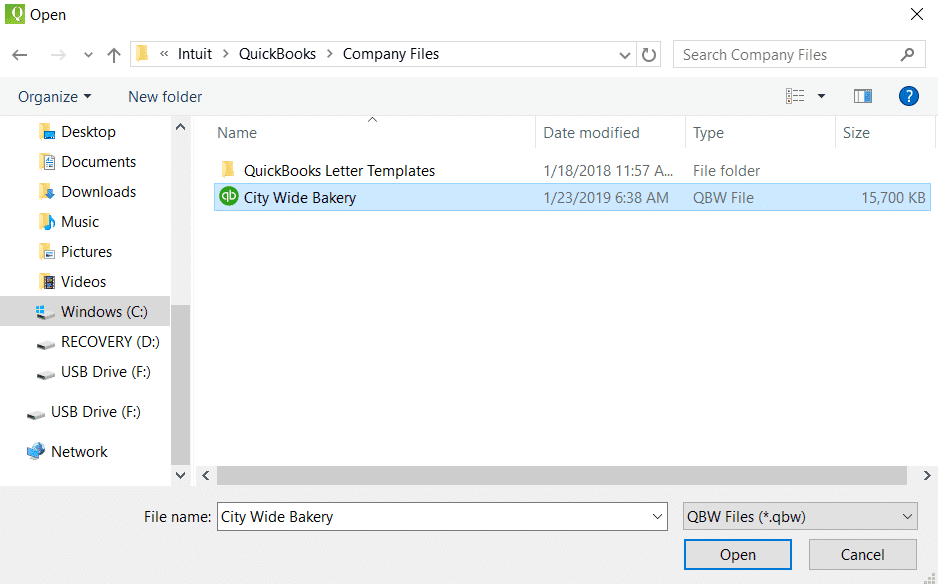Expand the address bar history dropdown
Viewport: 938px width, 584px height.
[x=625, y=55]
